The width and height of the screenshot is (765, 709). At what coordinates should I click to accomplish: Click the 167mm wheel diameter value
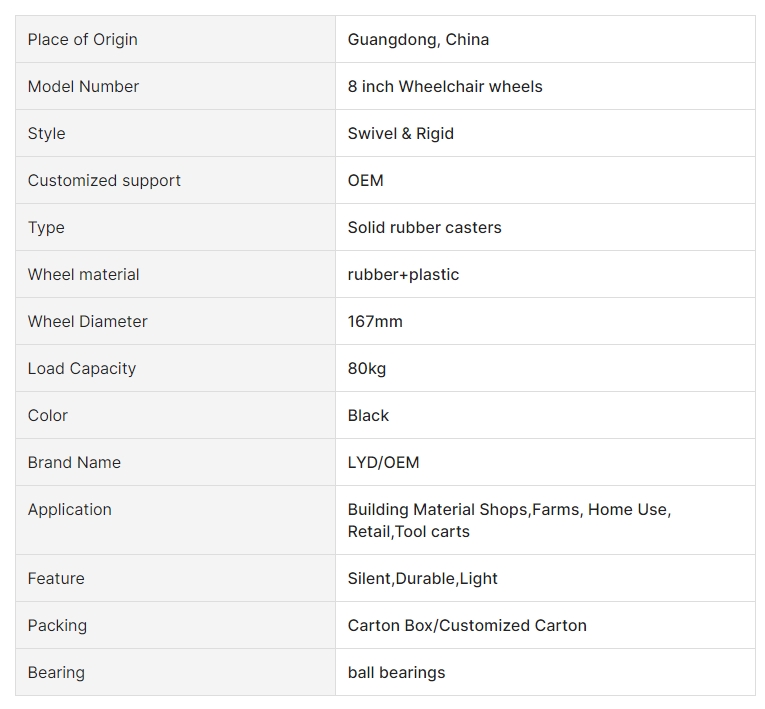click(375, 322)
